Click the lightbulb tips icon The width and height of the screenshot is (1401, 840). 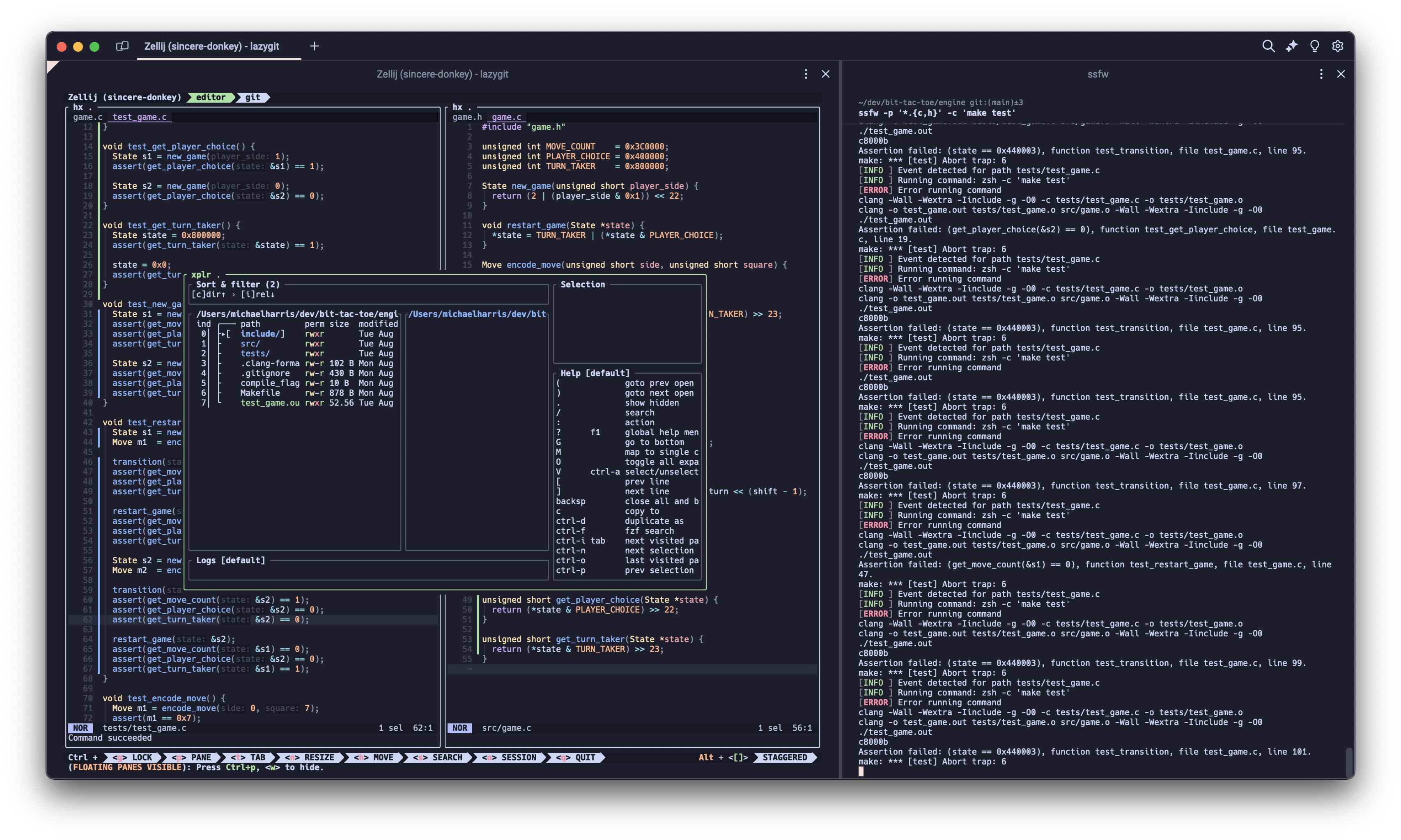[x=1314, y=46]
